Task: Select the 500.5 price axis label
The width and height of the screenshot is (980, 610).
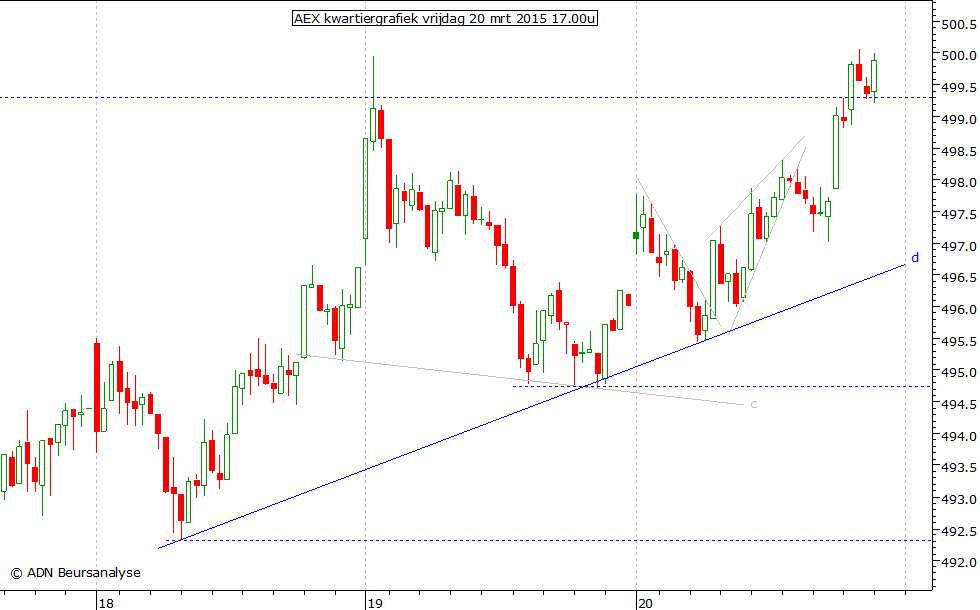Action: 959,24
